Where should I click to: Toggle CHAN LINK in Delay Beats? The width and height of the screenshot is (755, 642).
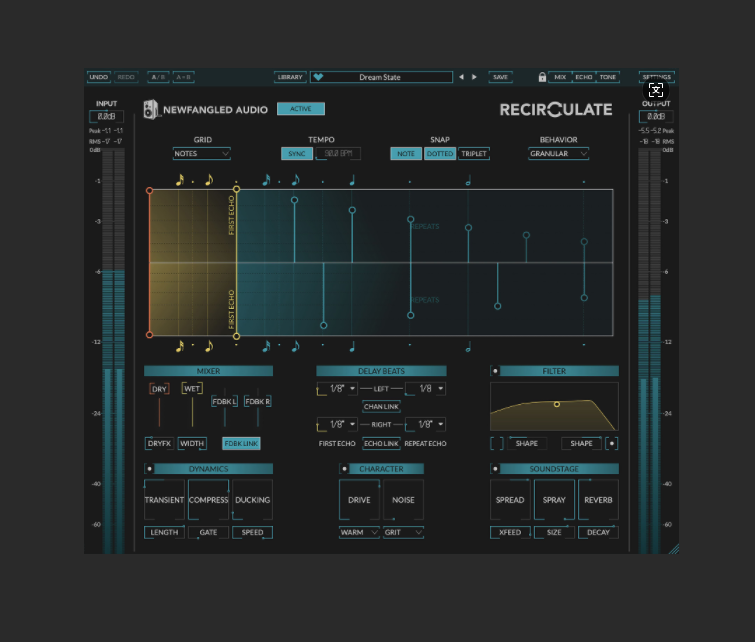pos(381,407)
